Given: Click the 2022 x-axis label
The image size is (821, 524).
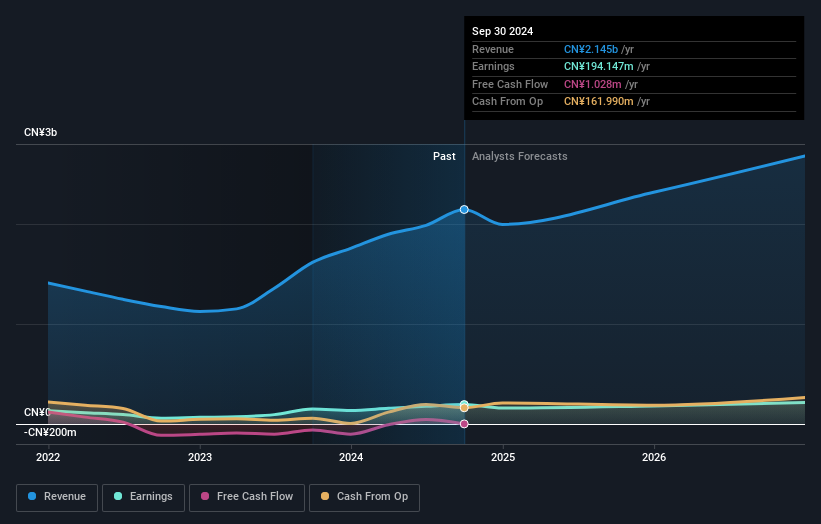Looking at the screenshot, I should tap(48, 457).
